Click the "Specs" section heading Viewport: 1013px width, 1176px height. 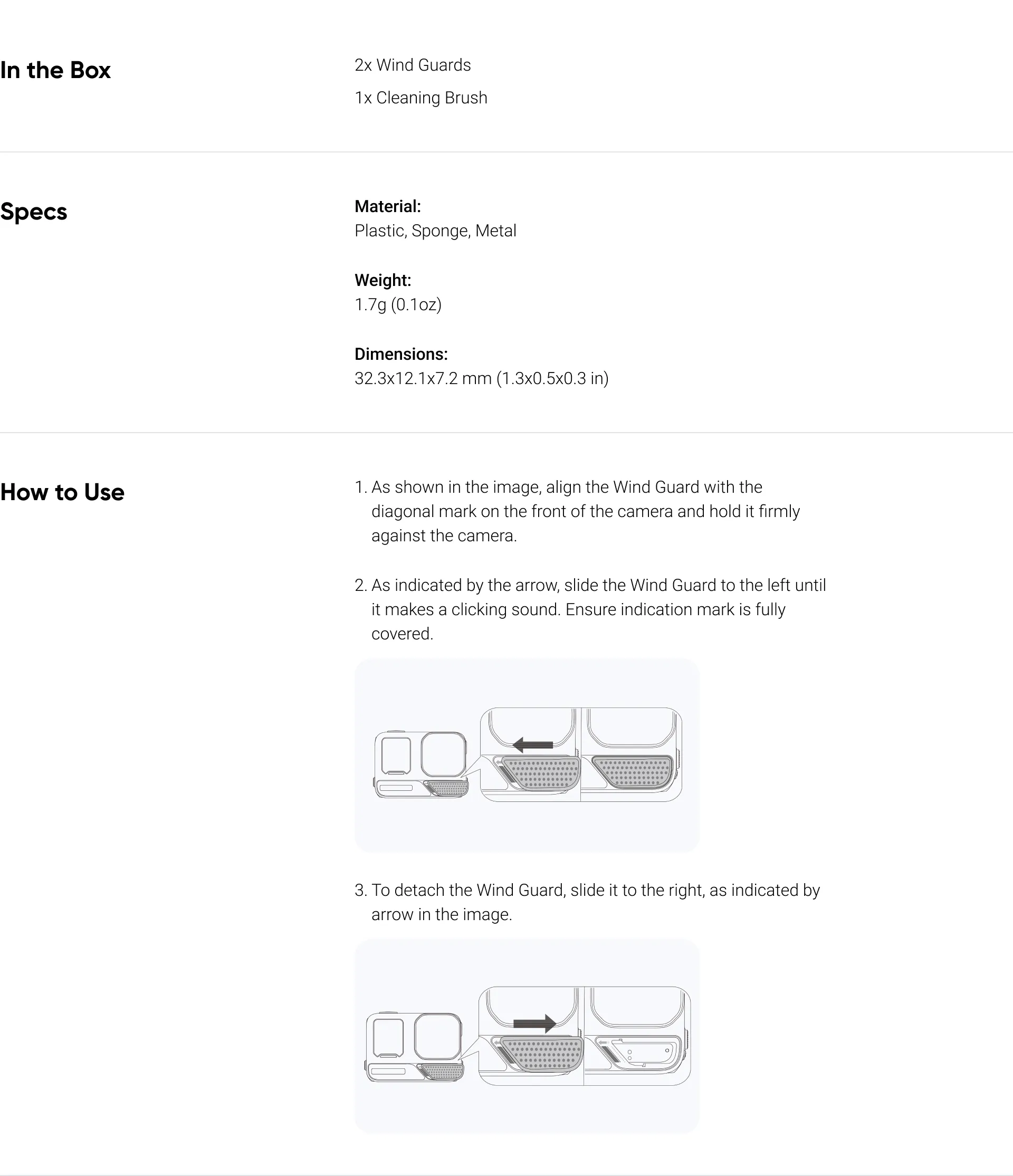pos(33,212)
